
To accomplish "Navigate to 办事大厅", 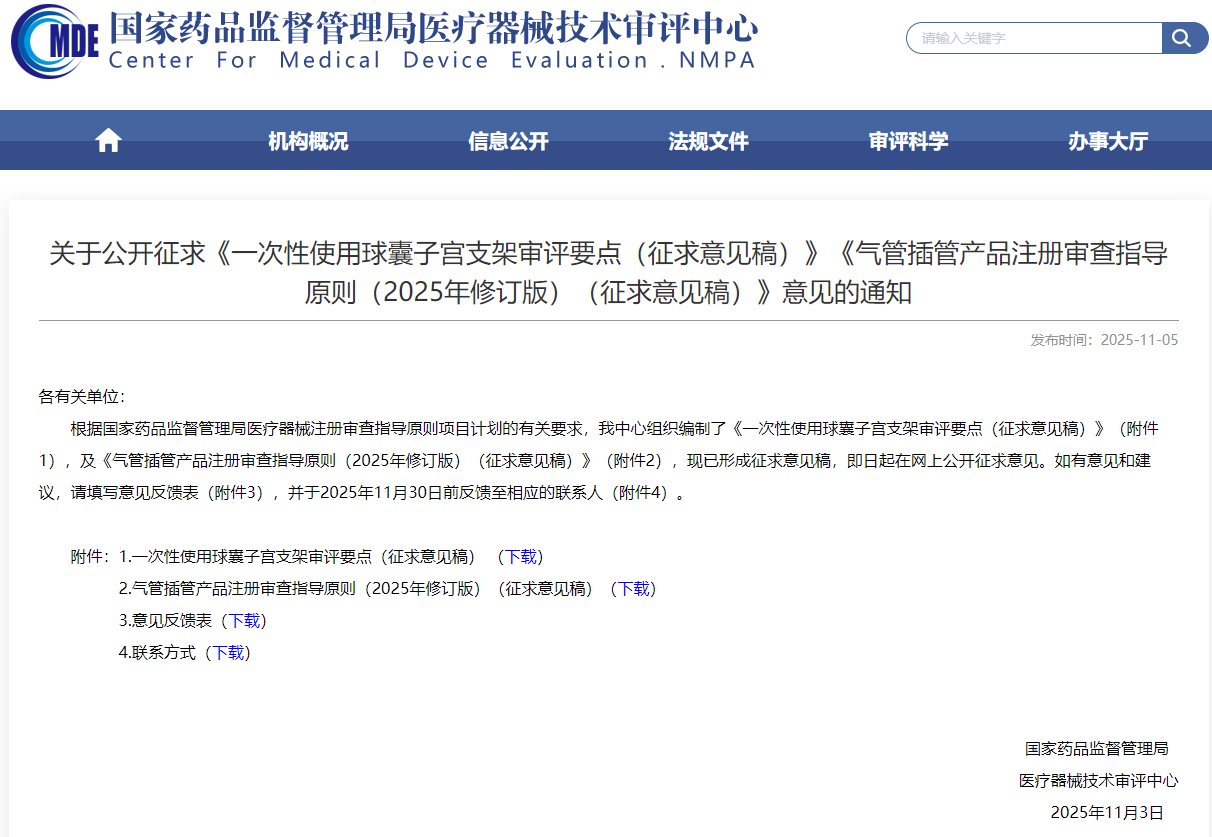I will [1107, 140].
